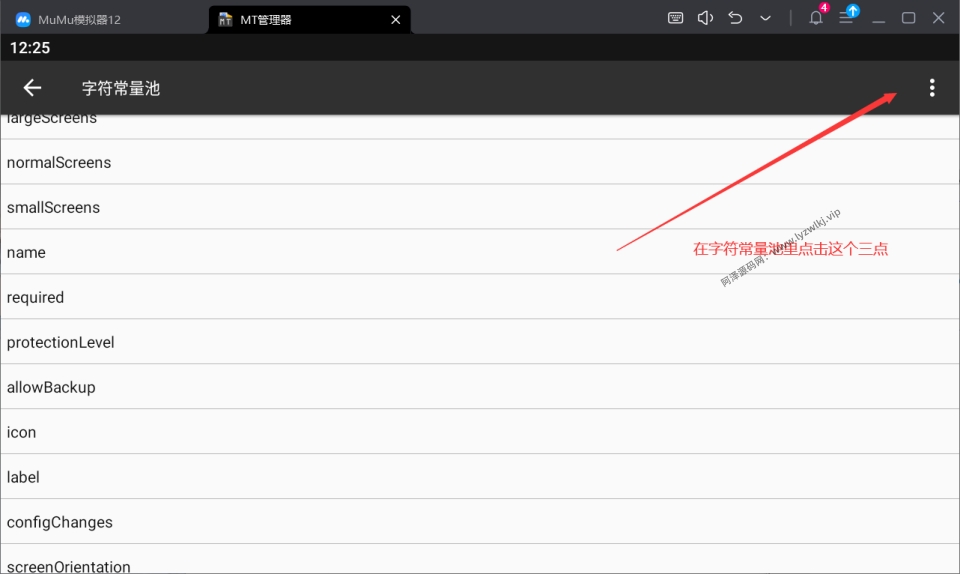Open the configChanges string entry
Image resolution: width=960 pixels, height=574 pixels.
(x=480, y=522)
